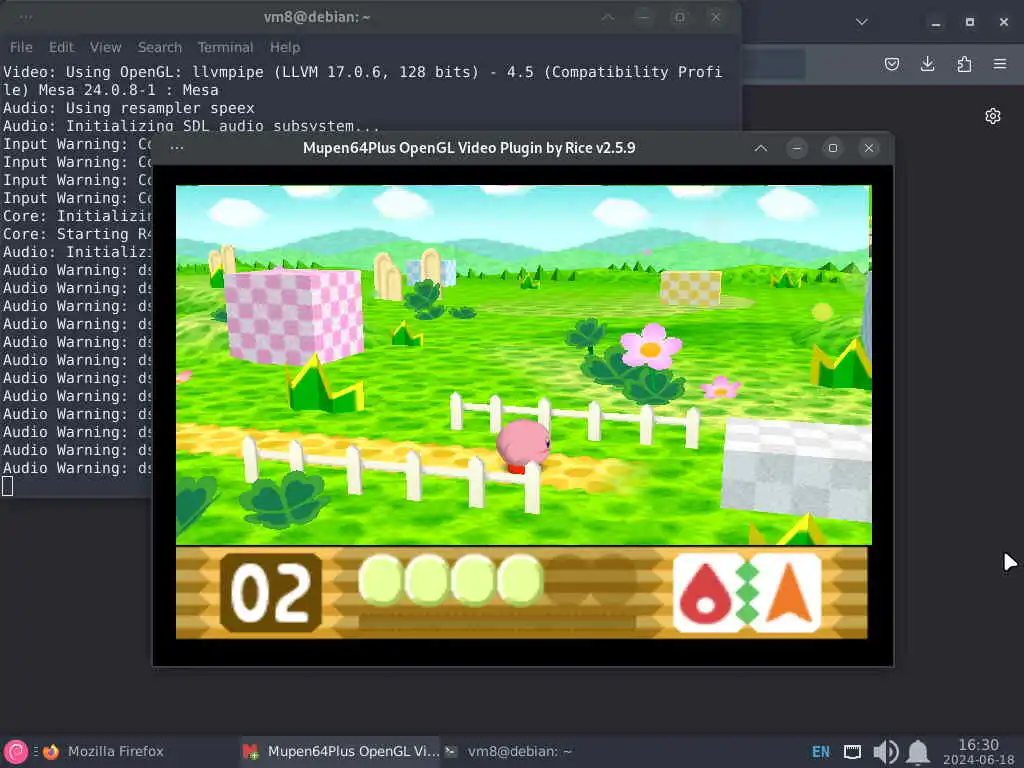This screenshot has width=1024, height=768.
Task: Open Firefox extensions puzzle icon
Action: click(x=964, y=64)
